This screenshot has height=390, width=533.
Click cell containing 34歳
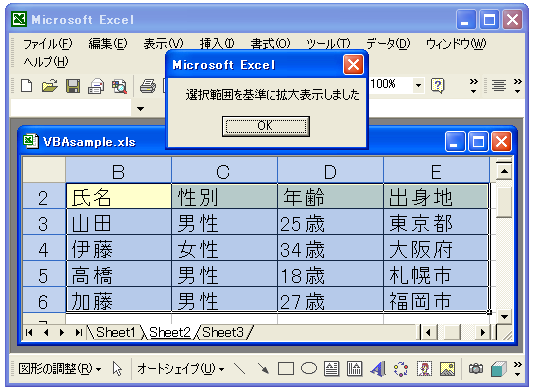[x=330, y=249]
